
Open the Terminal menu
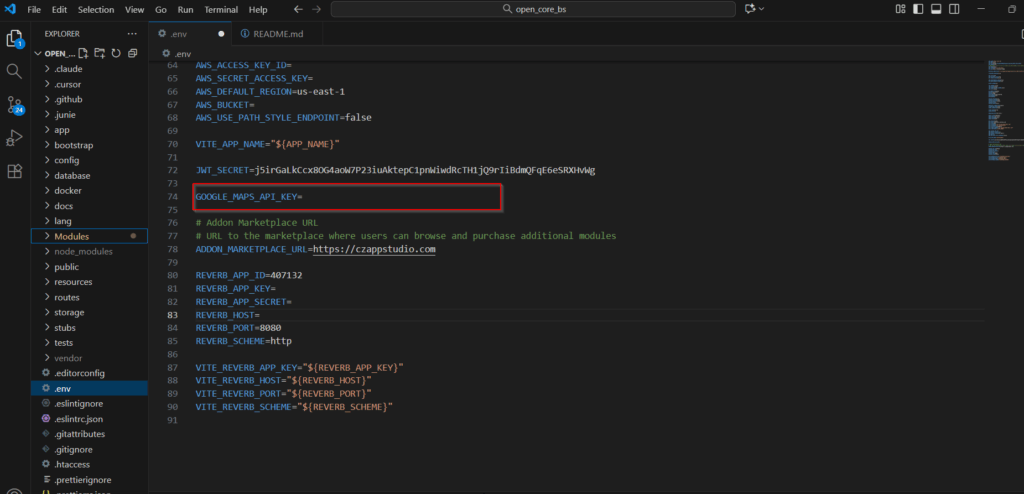(x=221, y=10)
